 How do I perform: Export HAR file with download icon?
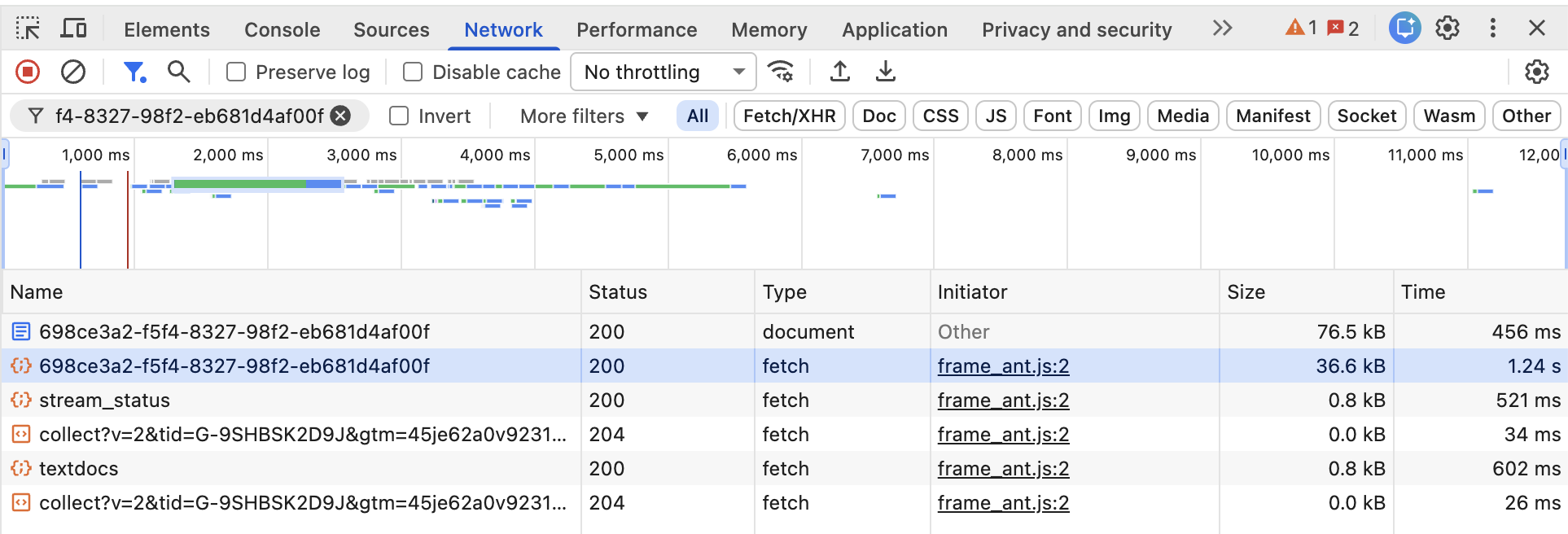click(x=885, y=72)
